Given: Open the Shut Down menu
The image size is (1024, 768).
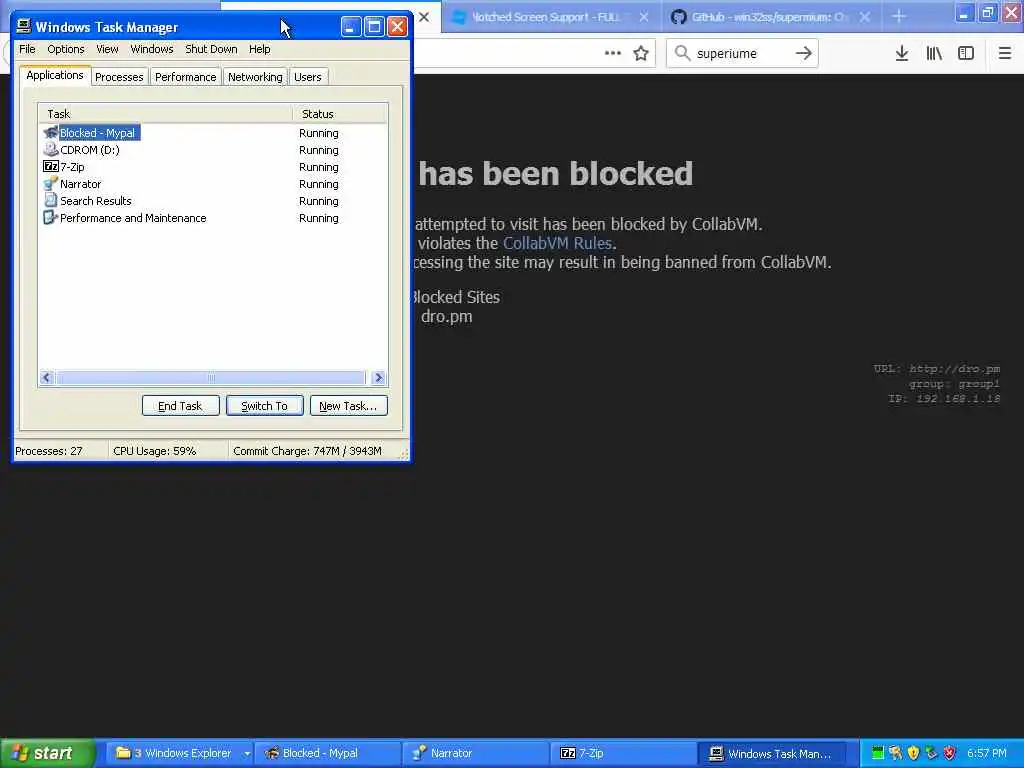Looking at the screenshot, I should [211, 49].
